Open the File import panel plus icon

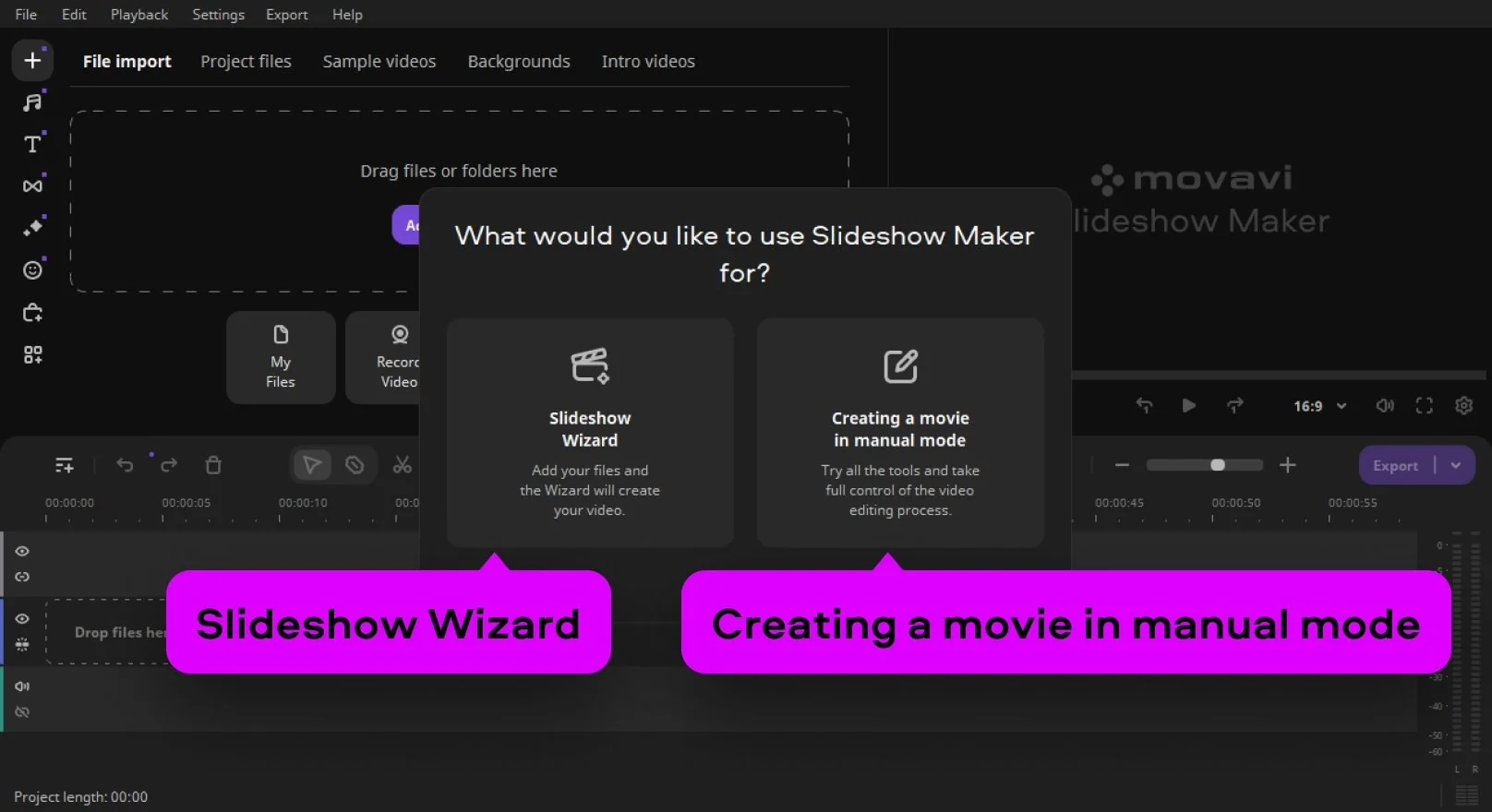click(32, 61)
